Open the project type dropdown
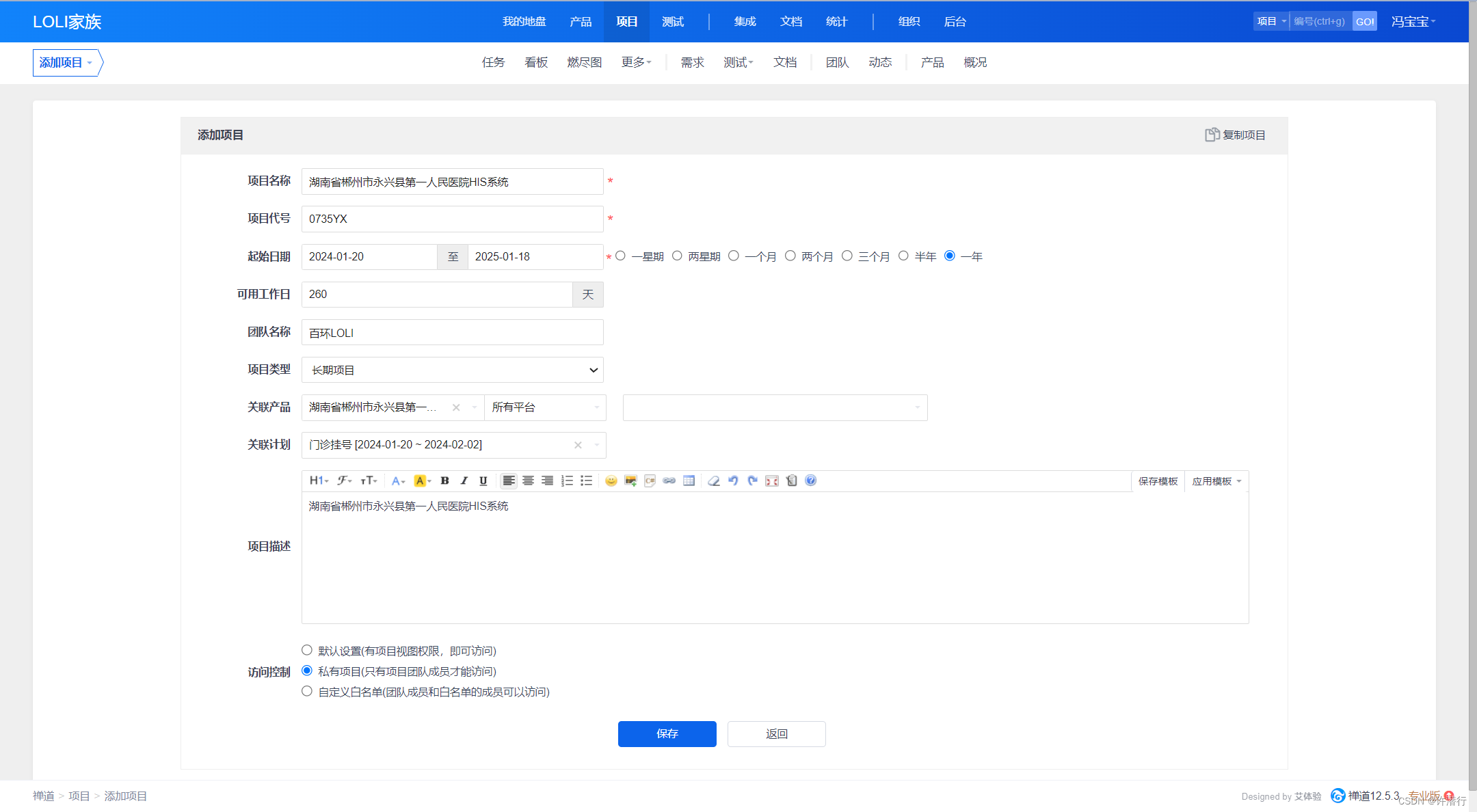 [x=453, y=370]
